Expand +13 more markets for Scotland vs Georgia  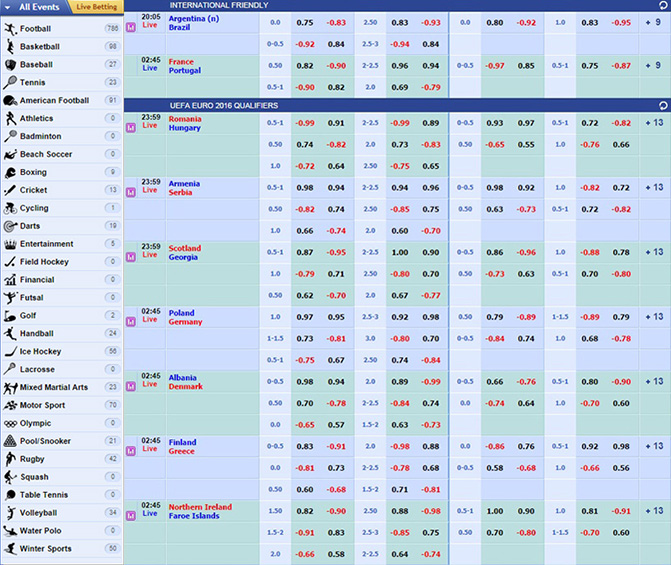(x=654, y=252)
